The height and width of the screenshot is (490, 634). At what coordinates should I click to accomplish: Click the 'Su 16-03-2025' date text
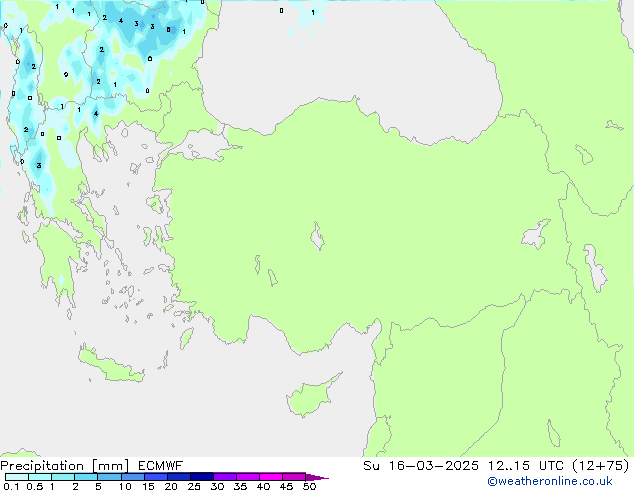[421, 466]
